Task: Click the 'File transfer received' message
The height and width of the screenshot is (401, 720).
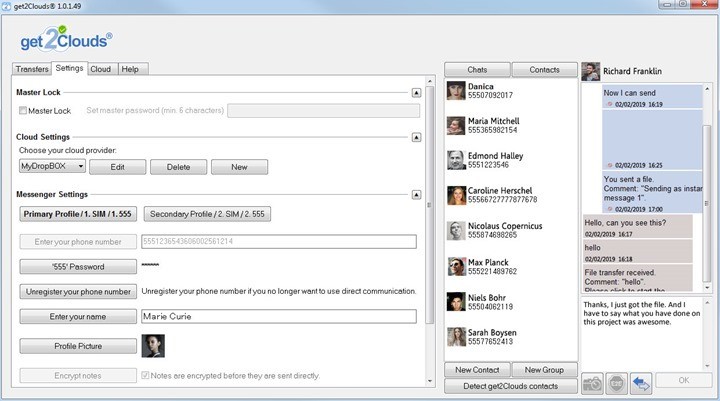Action: 638,278
